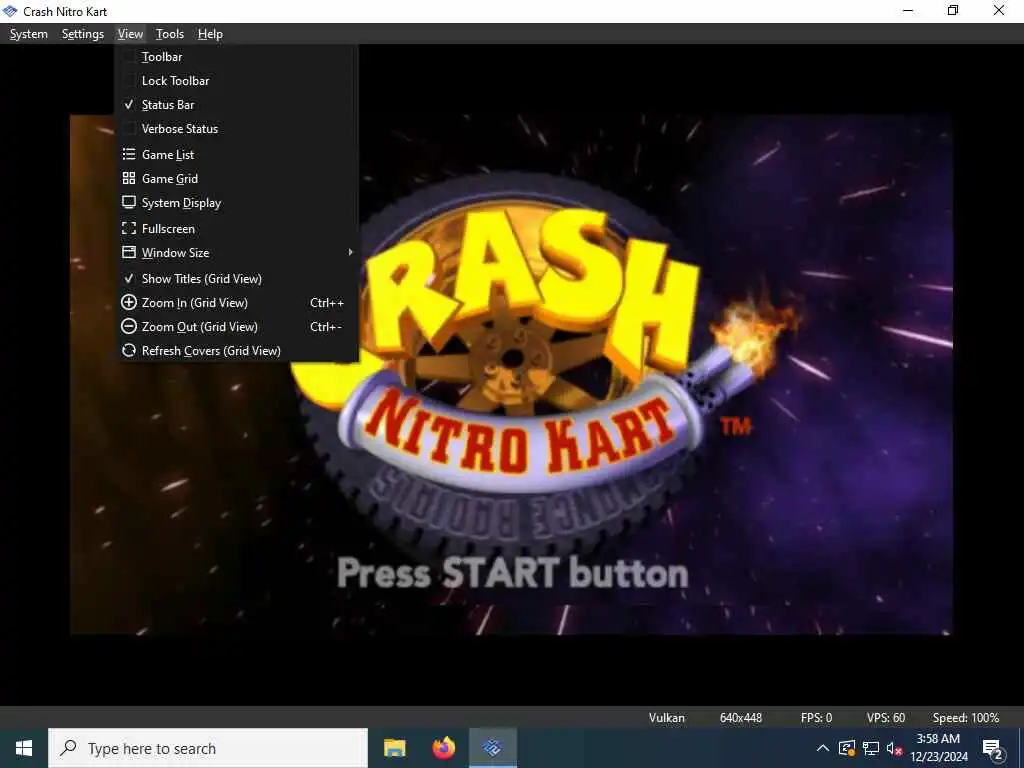Expand the Window Size submenu arrow
This screenshot has height=768, width=1024.
tap(351, 252)
